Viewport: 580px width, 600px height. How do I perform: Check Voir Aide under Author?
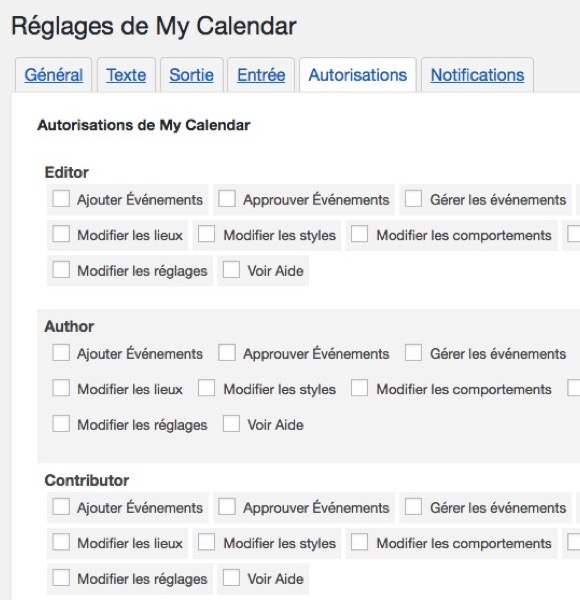click(x=231, y=424)
